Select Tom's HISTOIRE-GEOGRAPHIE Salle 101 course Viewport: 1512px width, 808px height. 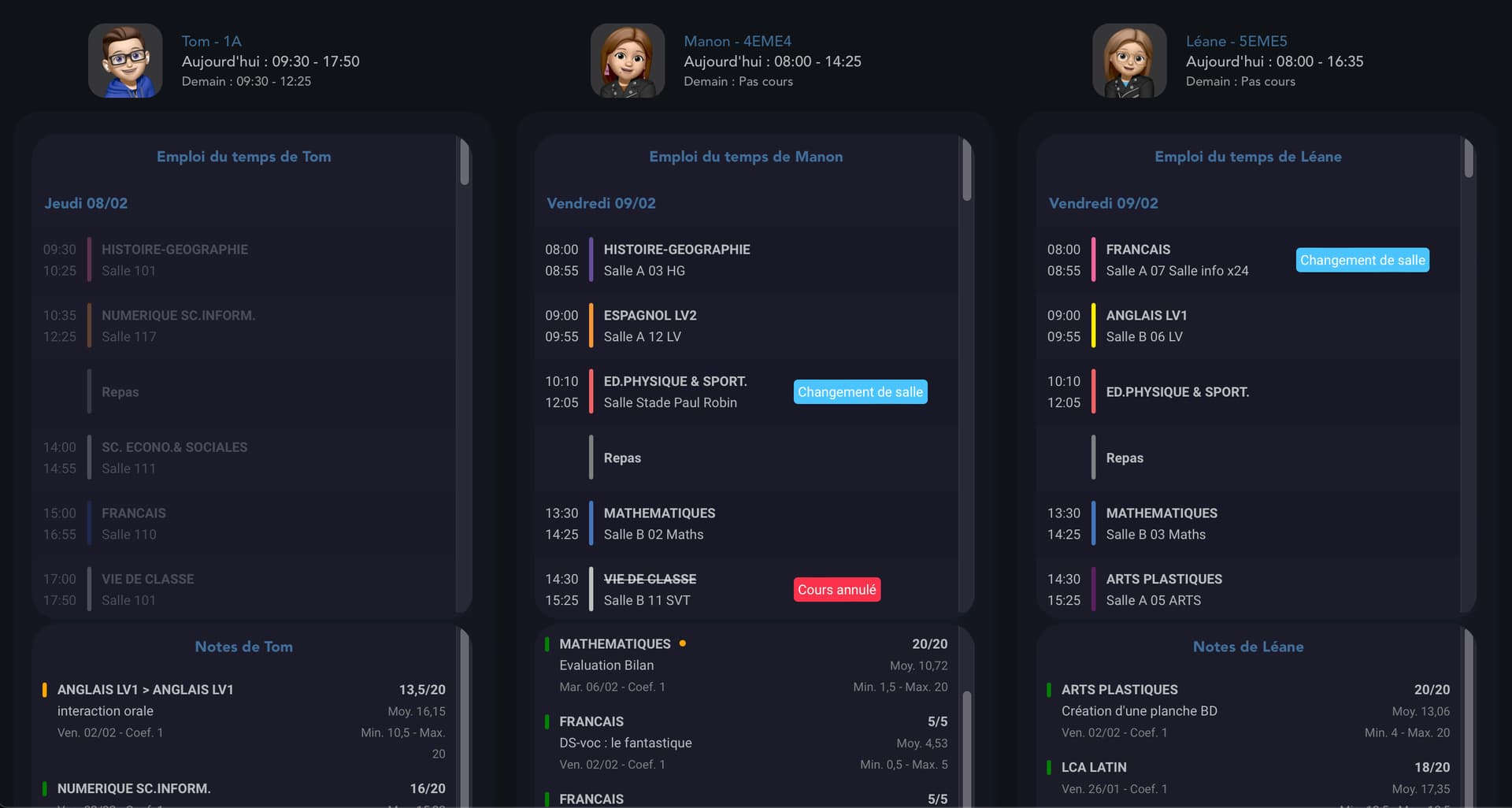pos(243,260)
